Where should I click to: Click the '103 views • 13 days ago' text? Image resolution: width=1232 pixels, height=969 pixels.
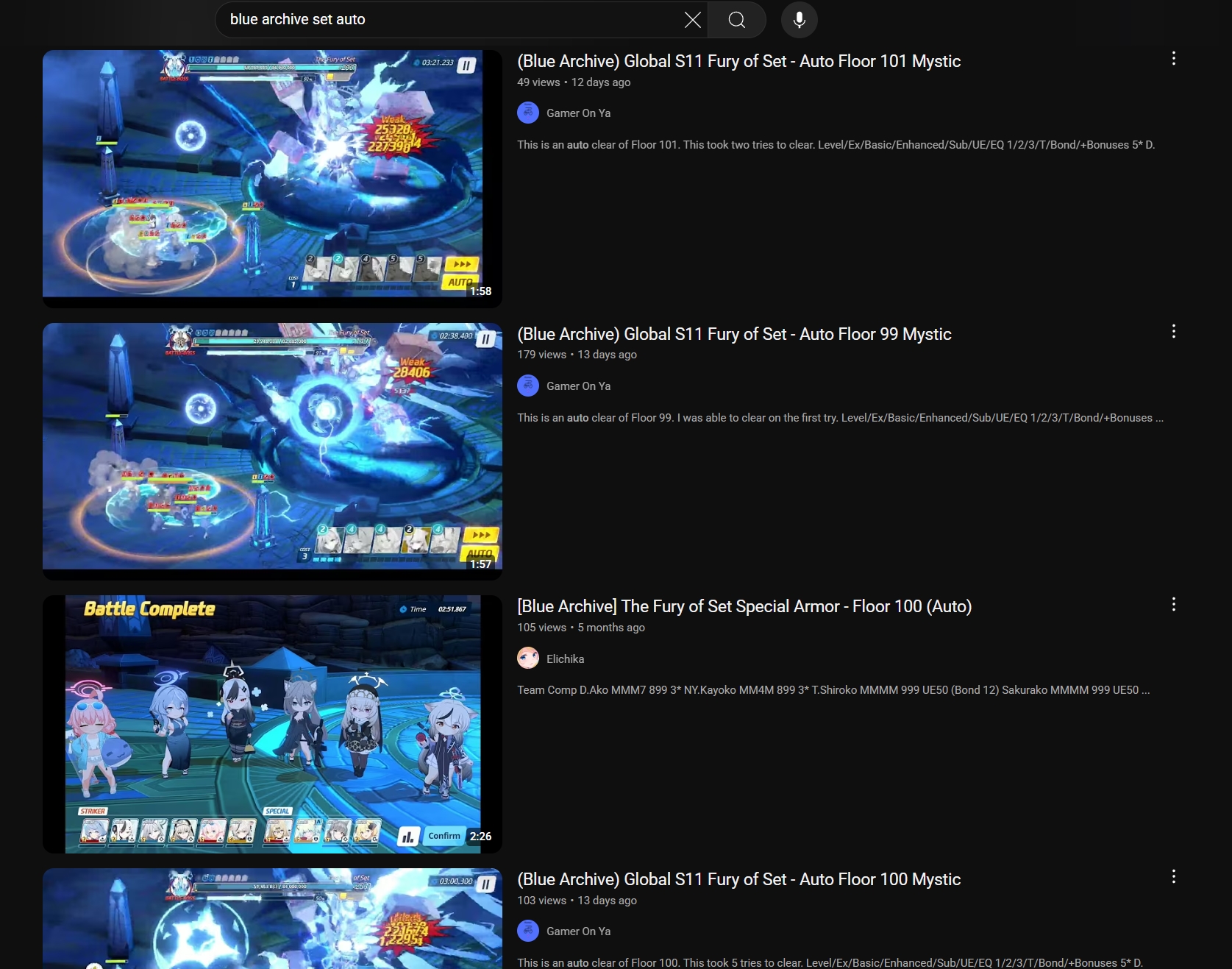(x=577, y=901)
